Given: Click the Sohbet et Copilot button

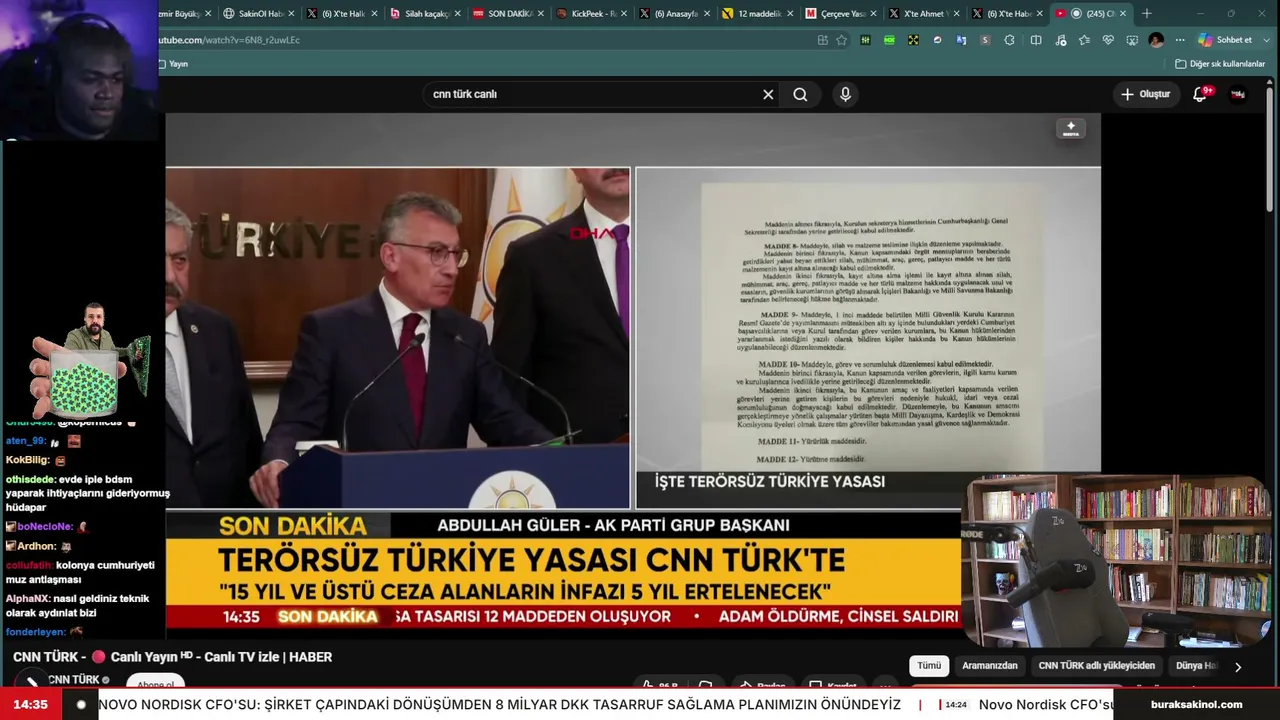Looking at the screenshot, I should coord(1226,40).
